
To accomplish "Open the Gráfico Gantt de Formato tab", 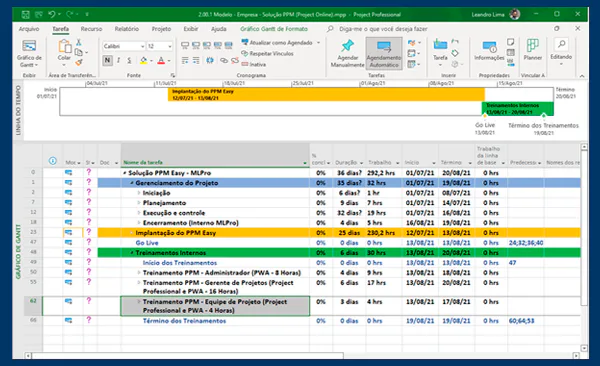I will tap(274, 29).
